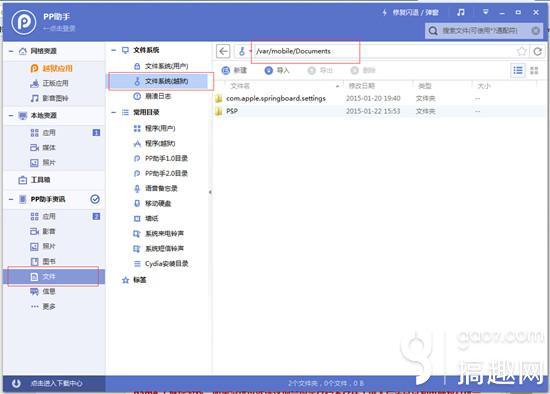
Task: Click the PP助手 logo avatar
Action: click(x=24, y=22)
